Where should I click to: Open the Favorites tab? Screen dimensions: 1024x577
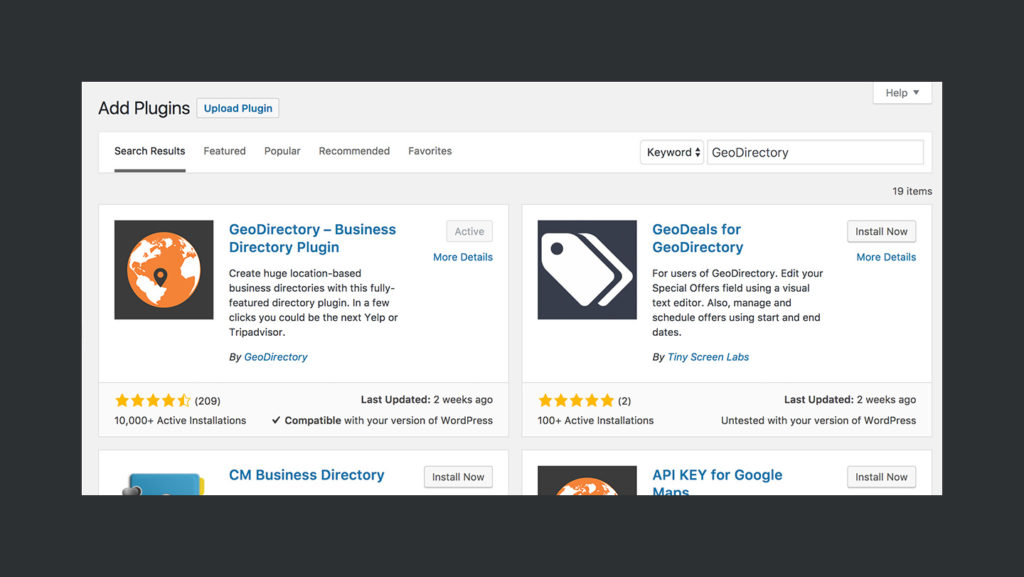430,151
